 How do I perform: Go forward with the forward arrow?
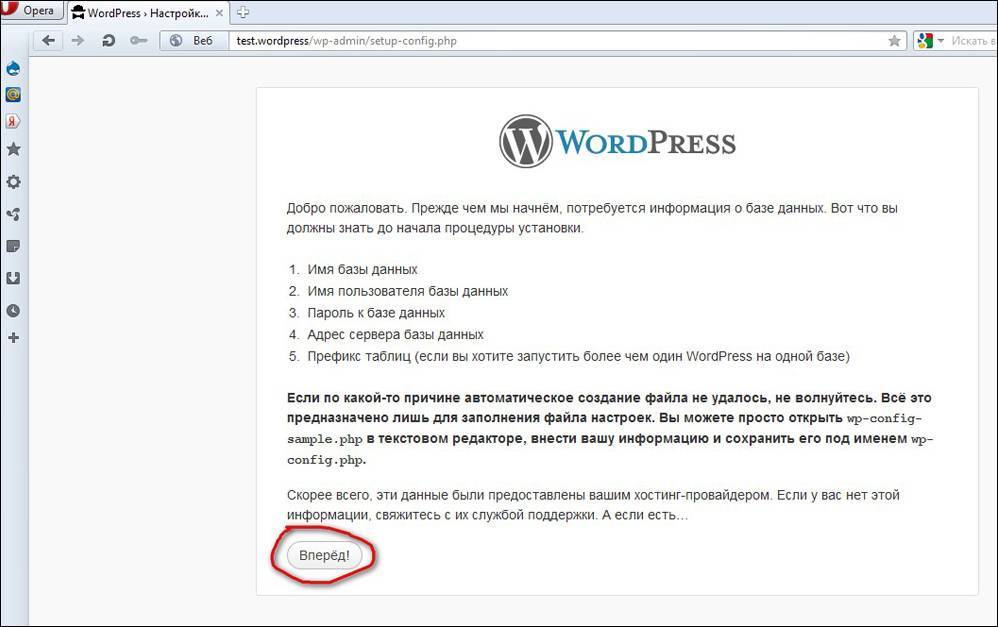click(77, 41)
